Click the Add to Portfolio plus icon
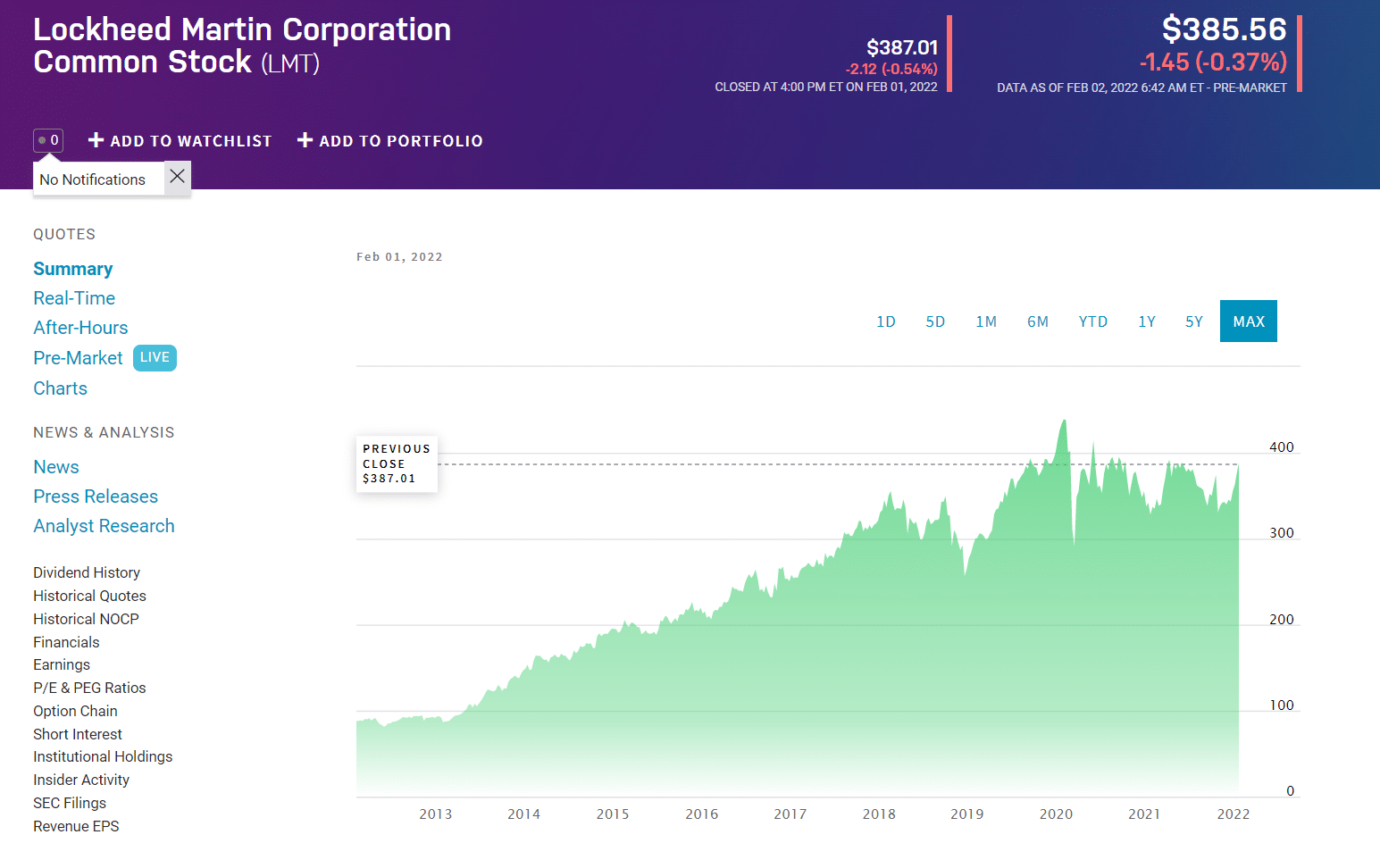The width and height of the screenshot is (1380, 868). pyautogui.click(x=304, y=140)
